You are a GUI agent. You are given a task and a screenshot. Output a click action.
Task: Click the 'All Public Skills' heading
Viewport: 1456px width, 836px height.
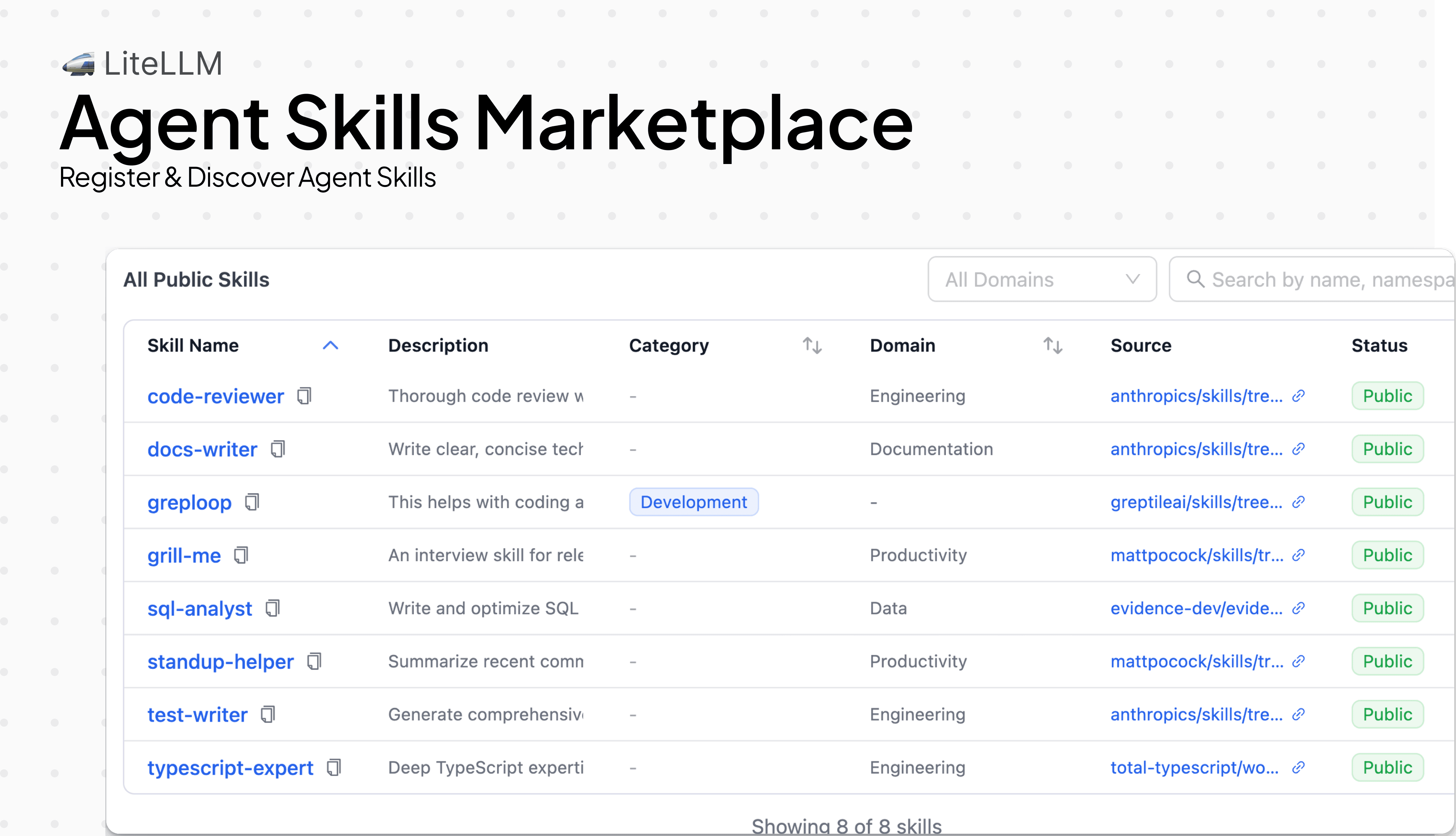coord(196,280)
